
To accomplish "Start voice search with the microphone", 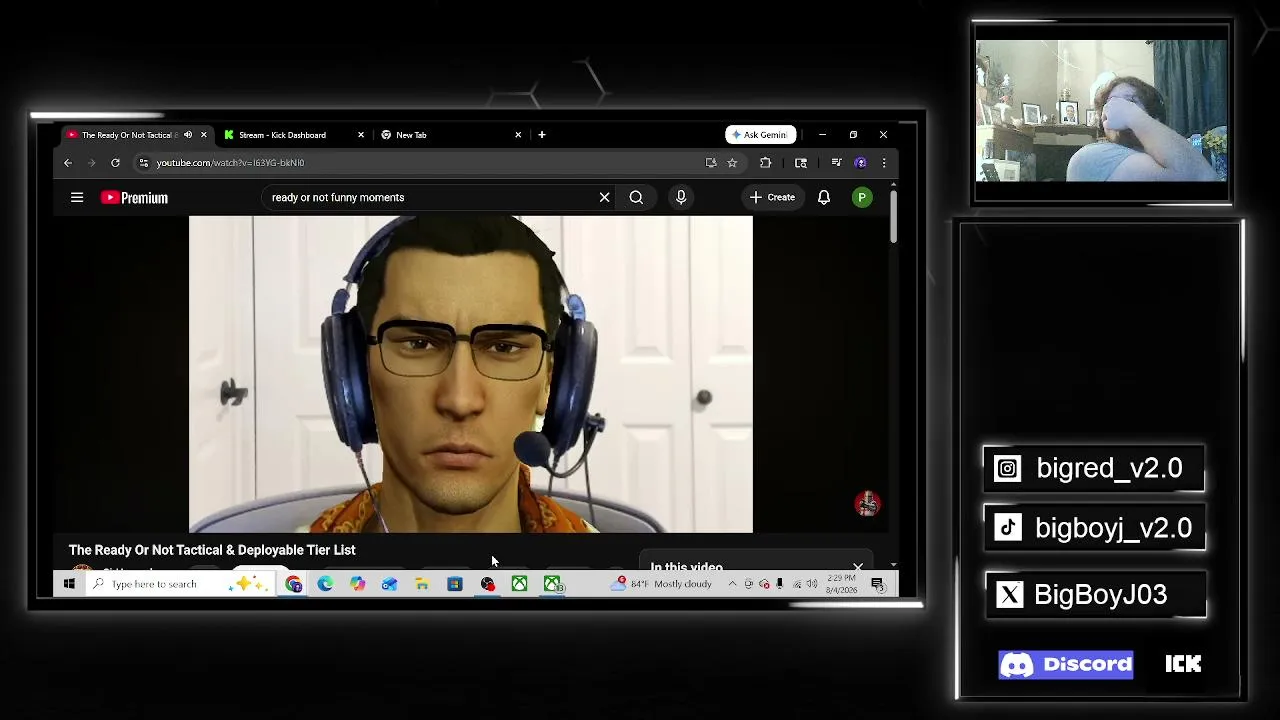I will (x=681, y=197).
